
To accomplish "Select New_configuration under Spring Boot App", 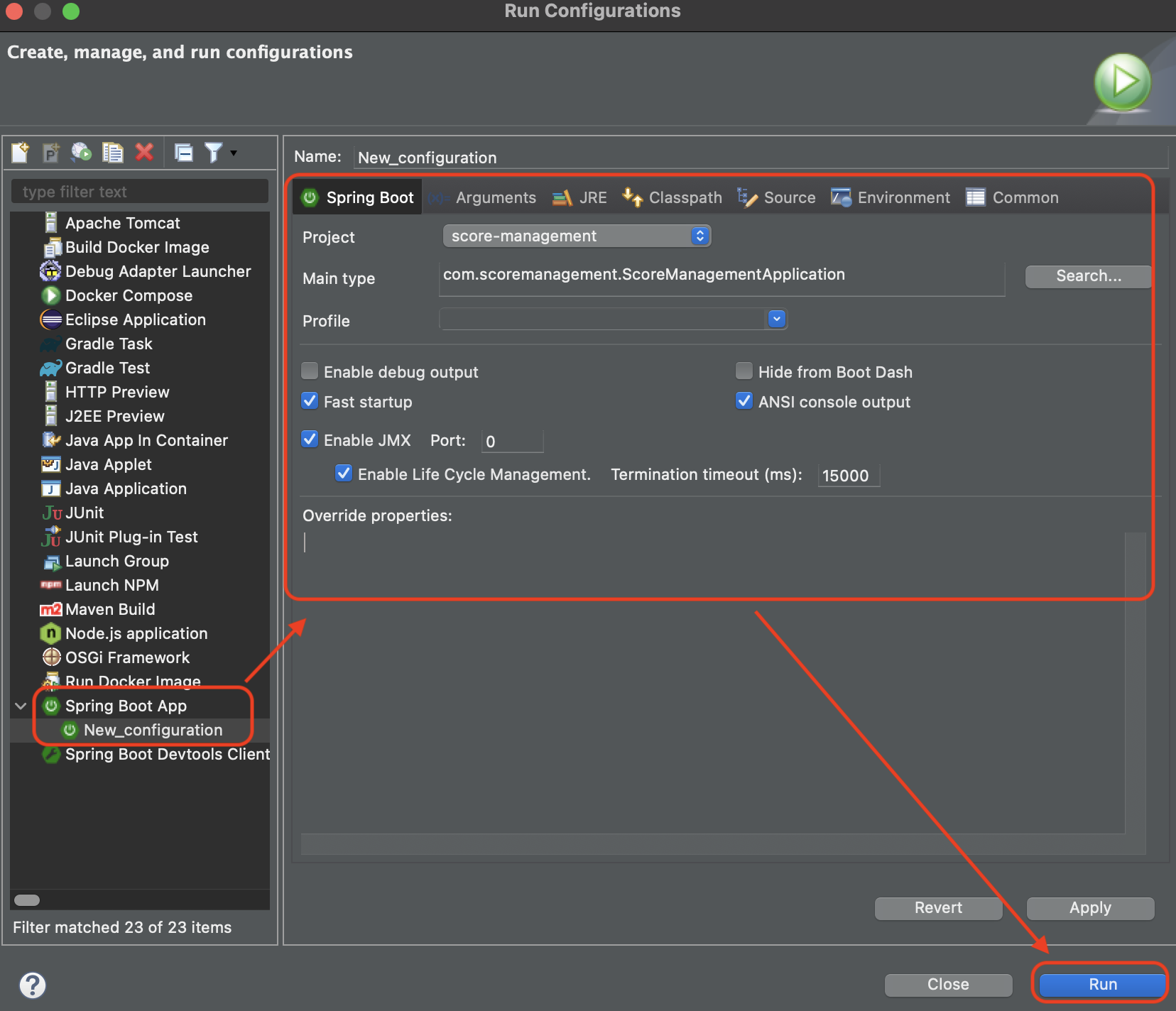I will pyautogui.click(x=153, y=730).
